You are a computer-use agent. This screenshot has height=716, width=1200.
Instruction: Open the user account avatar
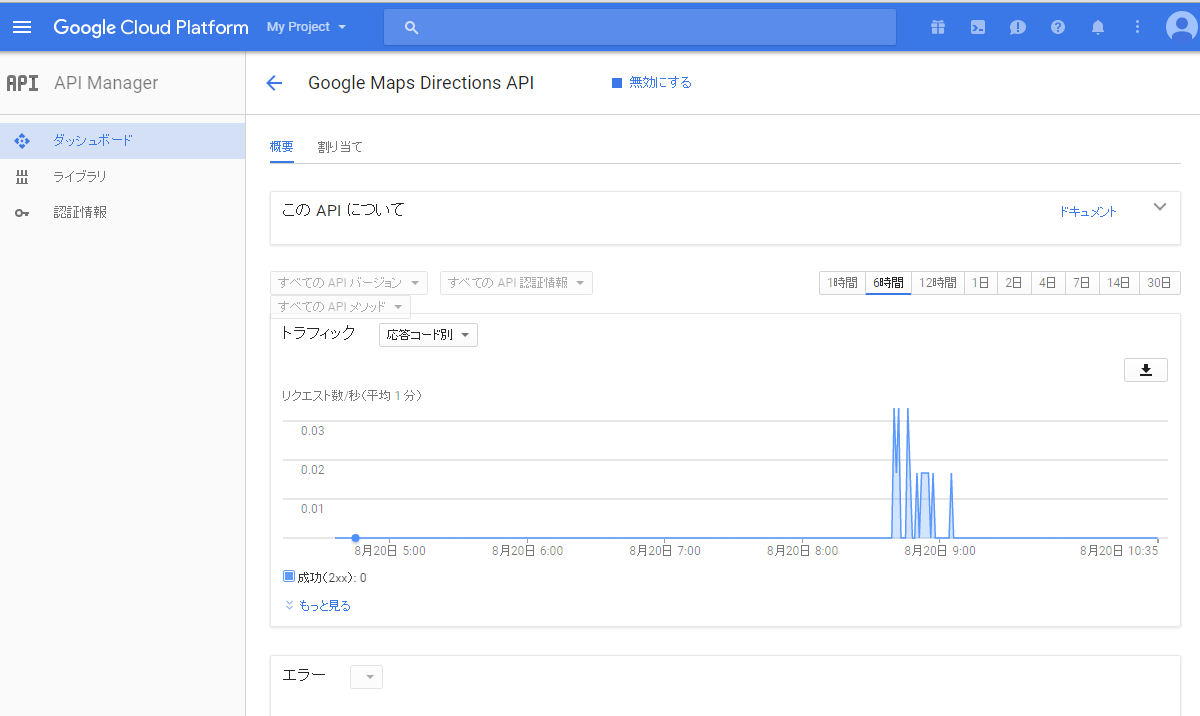pos(1182,27)
